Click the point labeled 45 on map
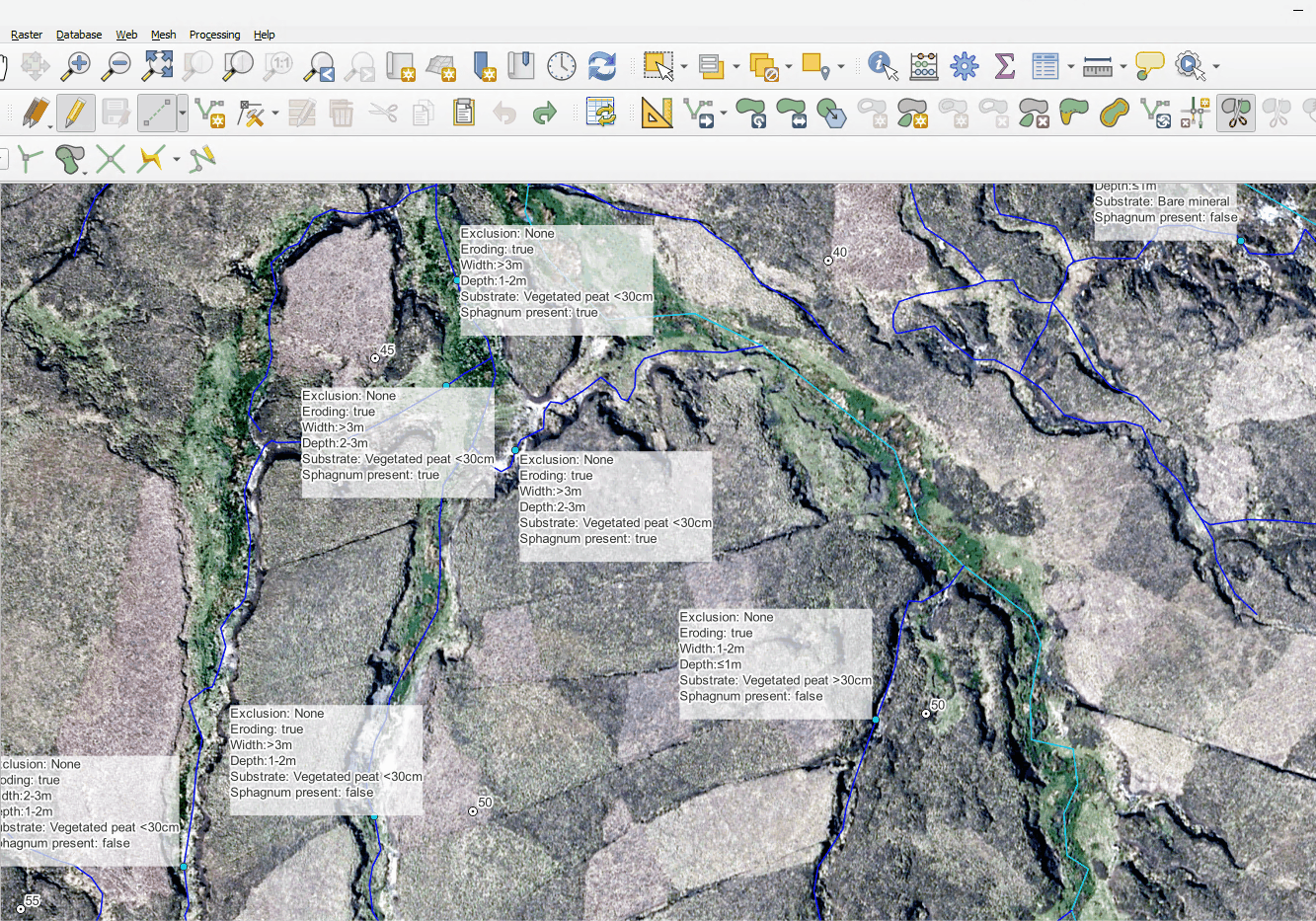Image resolution: width=1316 pixels, height=921 pixels. tap(375, 358)
